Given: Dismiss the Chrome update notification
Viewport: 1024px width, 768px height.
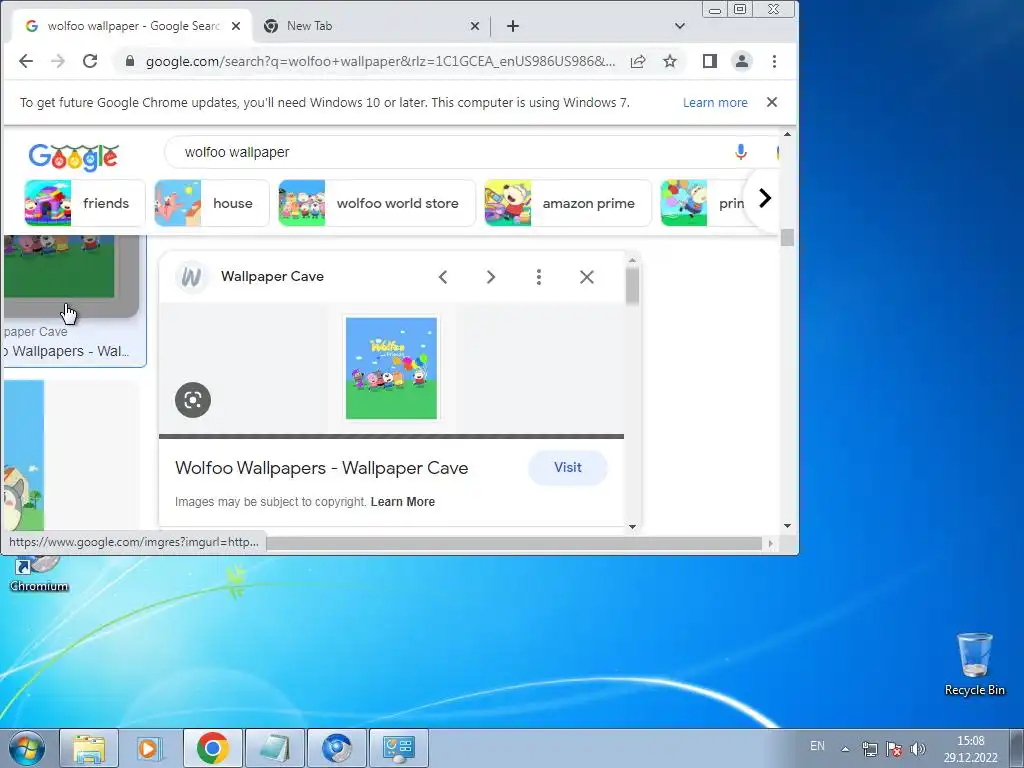Looking at the screenshot, I should [772, 103].
